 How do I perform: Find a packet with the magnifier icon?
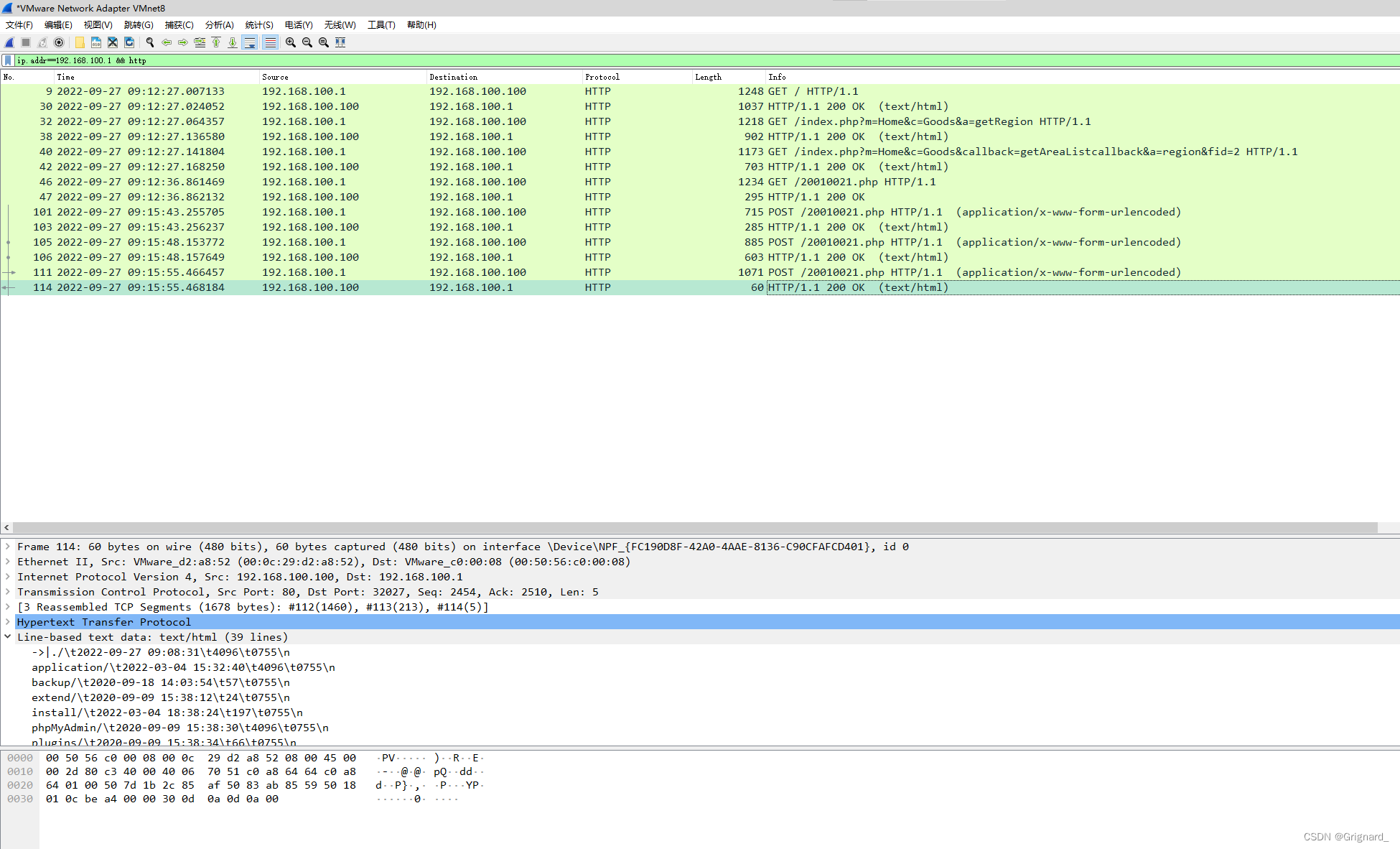(150, 42)
